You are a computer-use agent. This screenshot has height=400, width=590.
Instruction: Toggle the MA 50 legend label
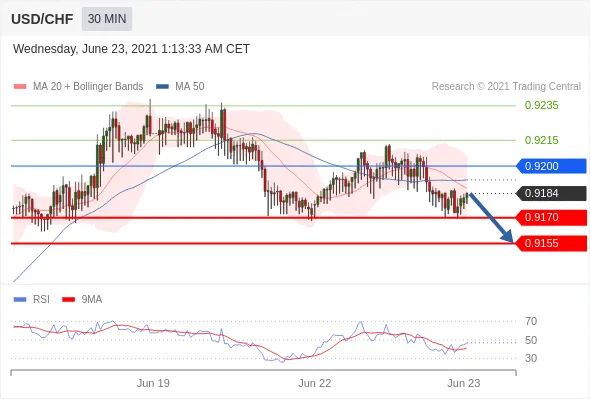click(x=190, y=87)
